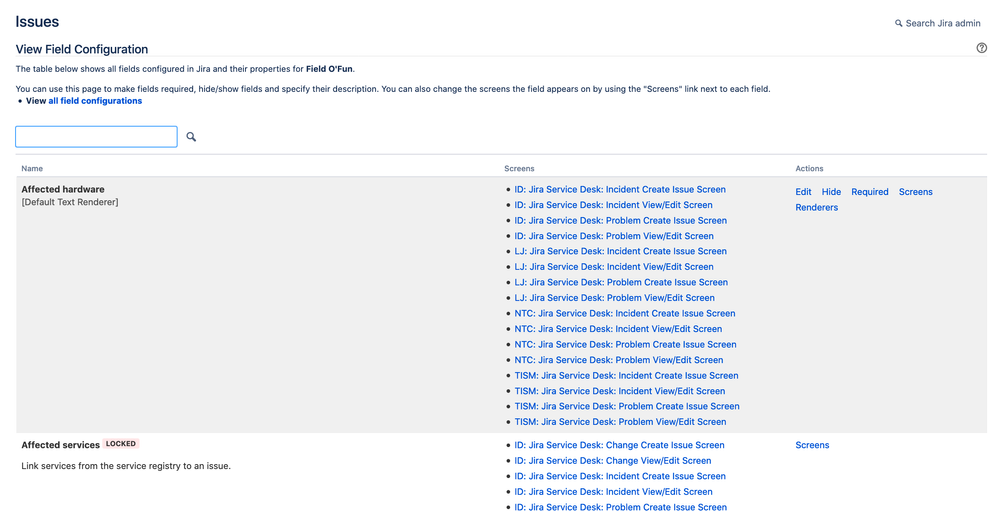The width and height of the screenshot is (999, 511).
Task: Open LJ: Problem Create Issue Screen link
Action: click(x=621, y=282)
